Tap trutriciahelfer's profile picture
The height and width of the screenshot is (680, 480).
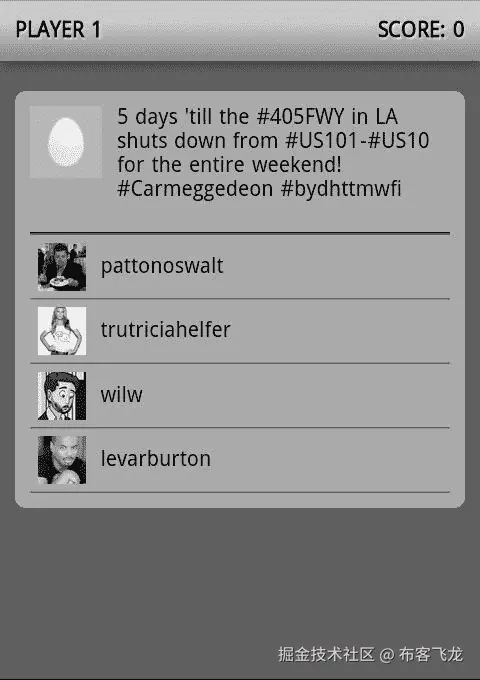click(62, 331)
